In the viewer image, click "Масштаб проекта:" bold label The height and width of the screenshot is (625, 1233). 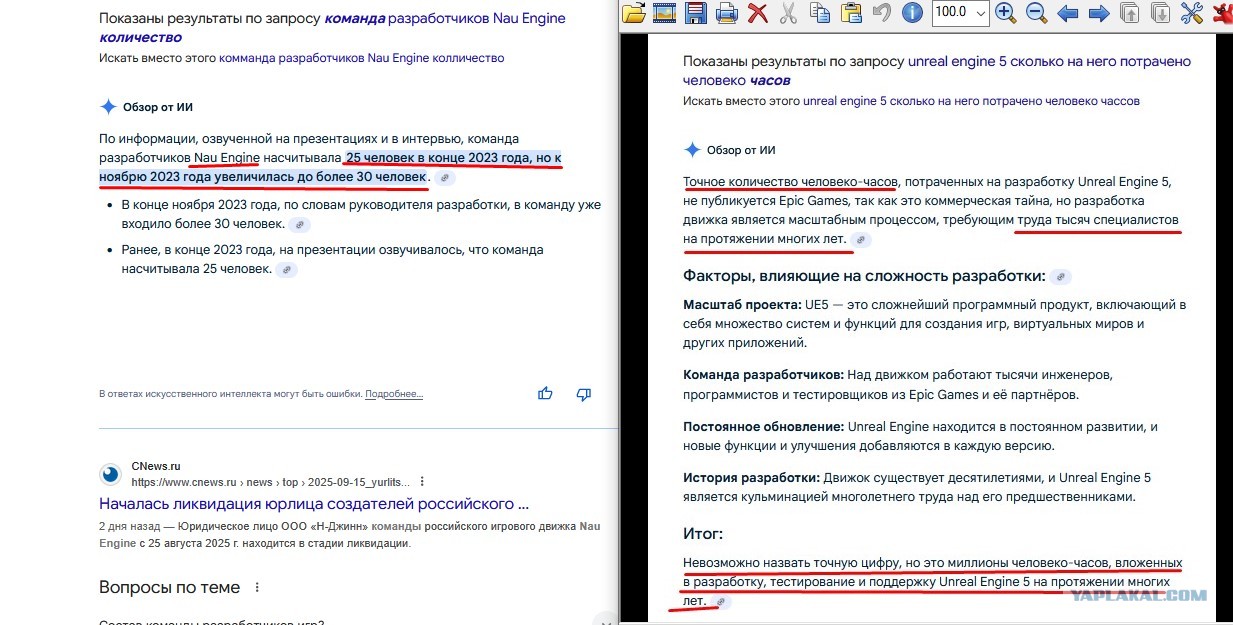(742, 304)
